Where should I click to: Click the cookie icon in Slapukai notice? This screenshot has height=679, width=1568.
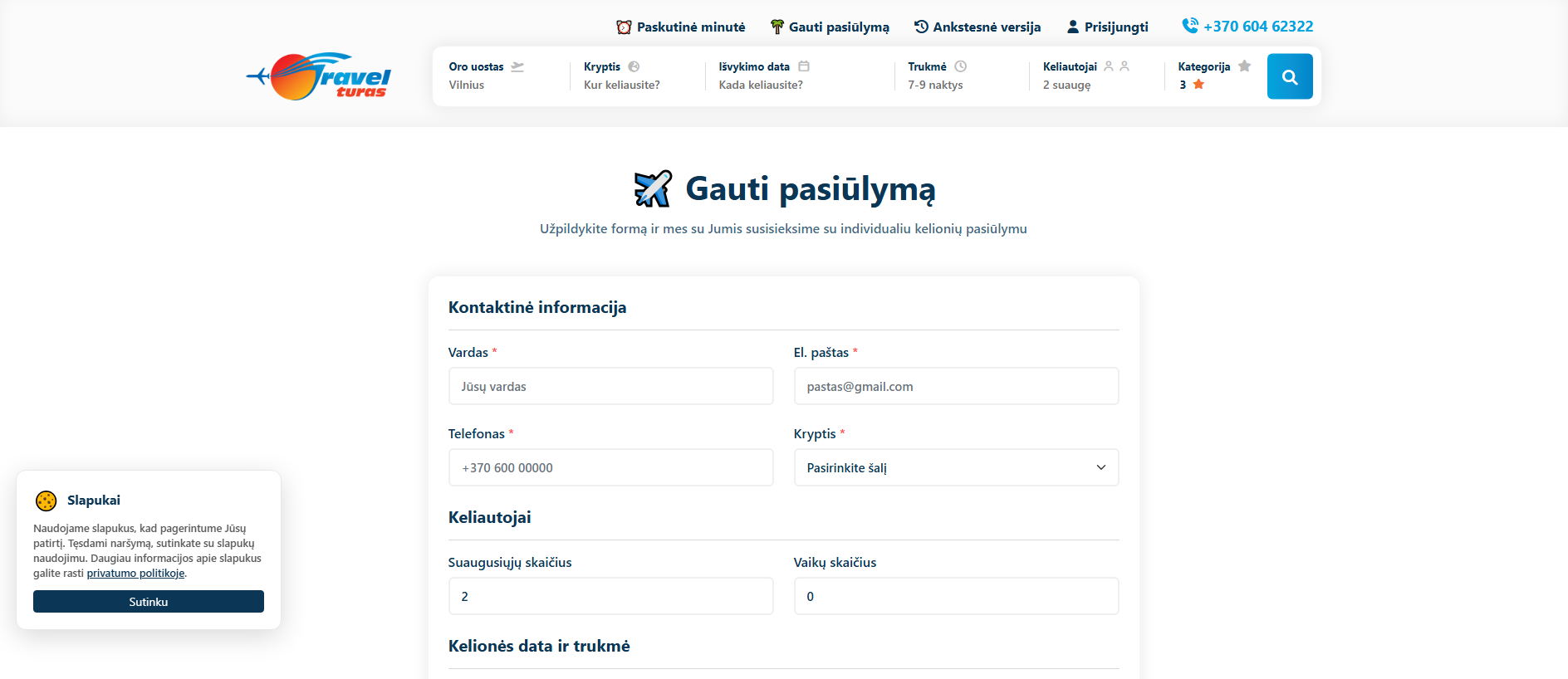pos(47,501)
